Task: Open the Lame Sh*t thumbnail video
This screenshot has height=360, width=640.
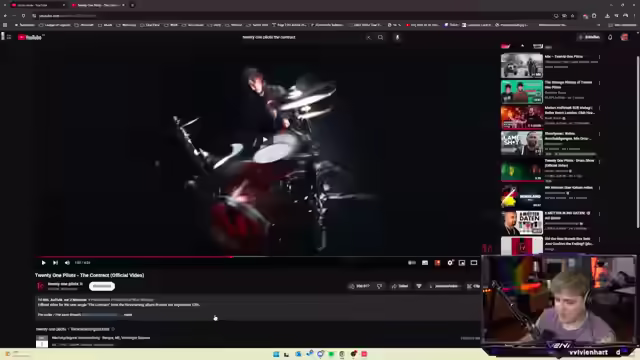Action: click(522, 143)
